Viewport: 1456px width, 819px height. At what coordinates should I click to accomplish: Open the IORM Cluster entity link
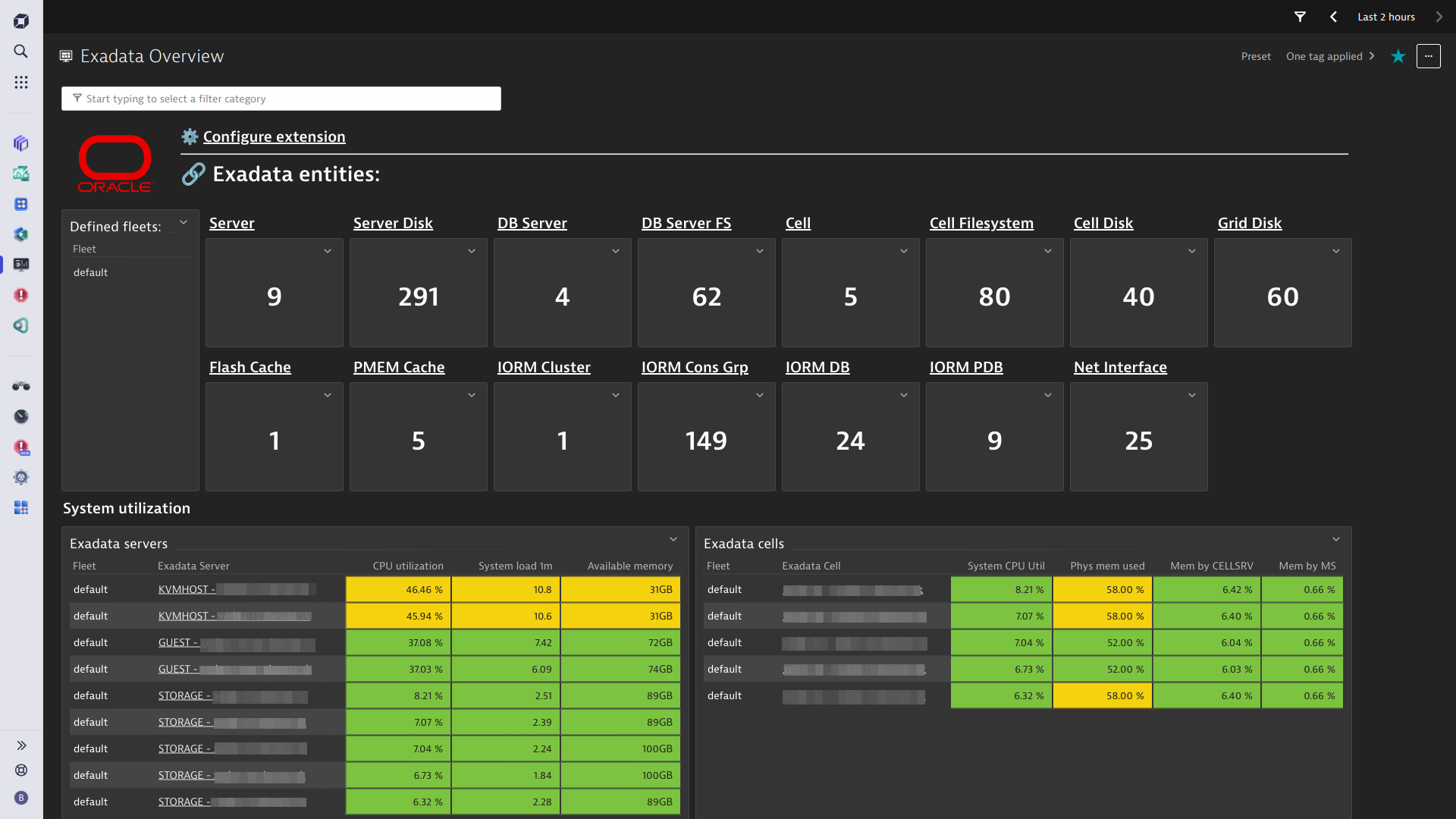(544, 367)
